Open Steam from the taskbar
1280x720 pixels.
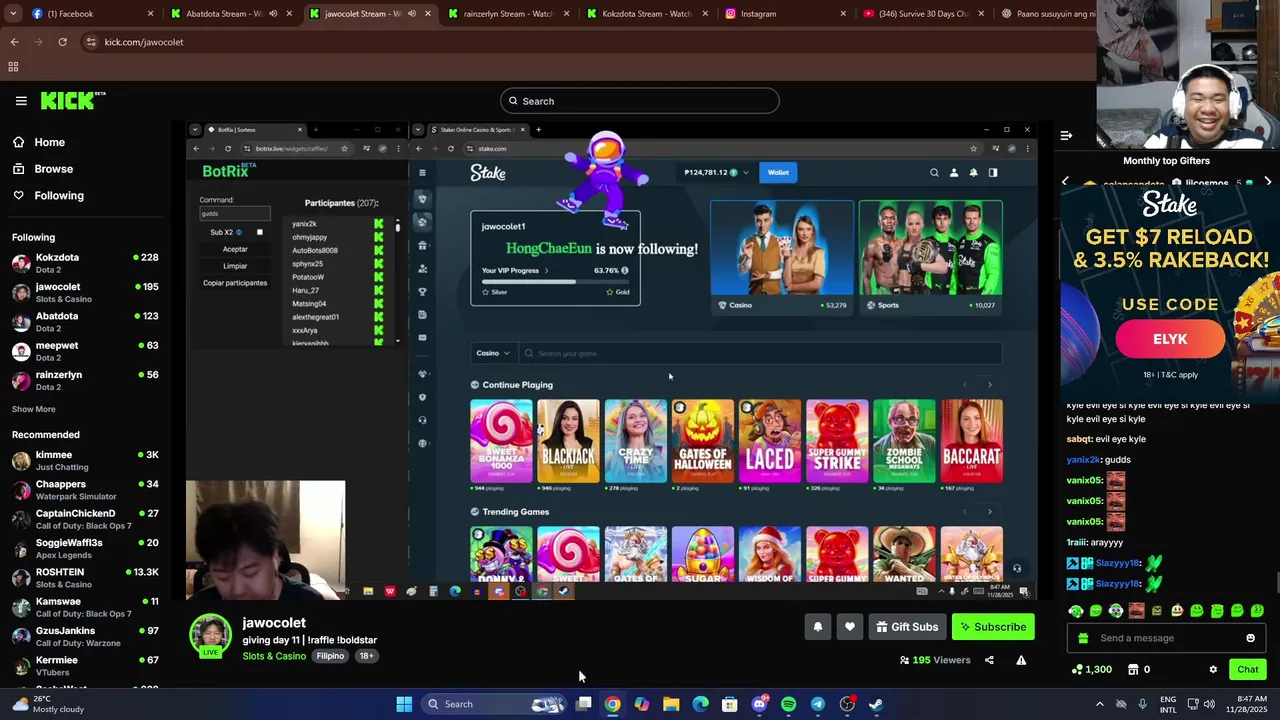tap(876, 704)
